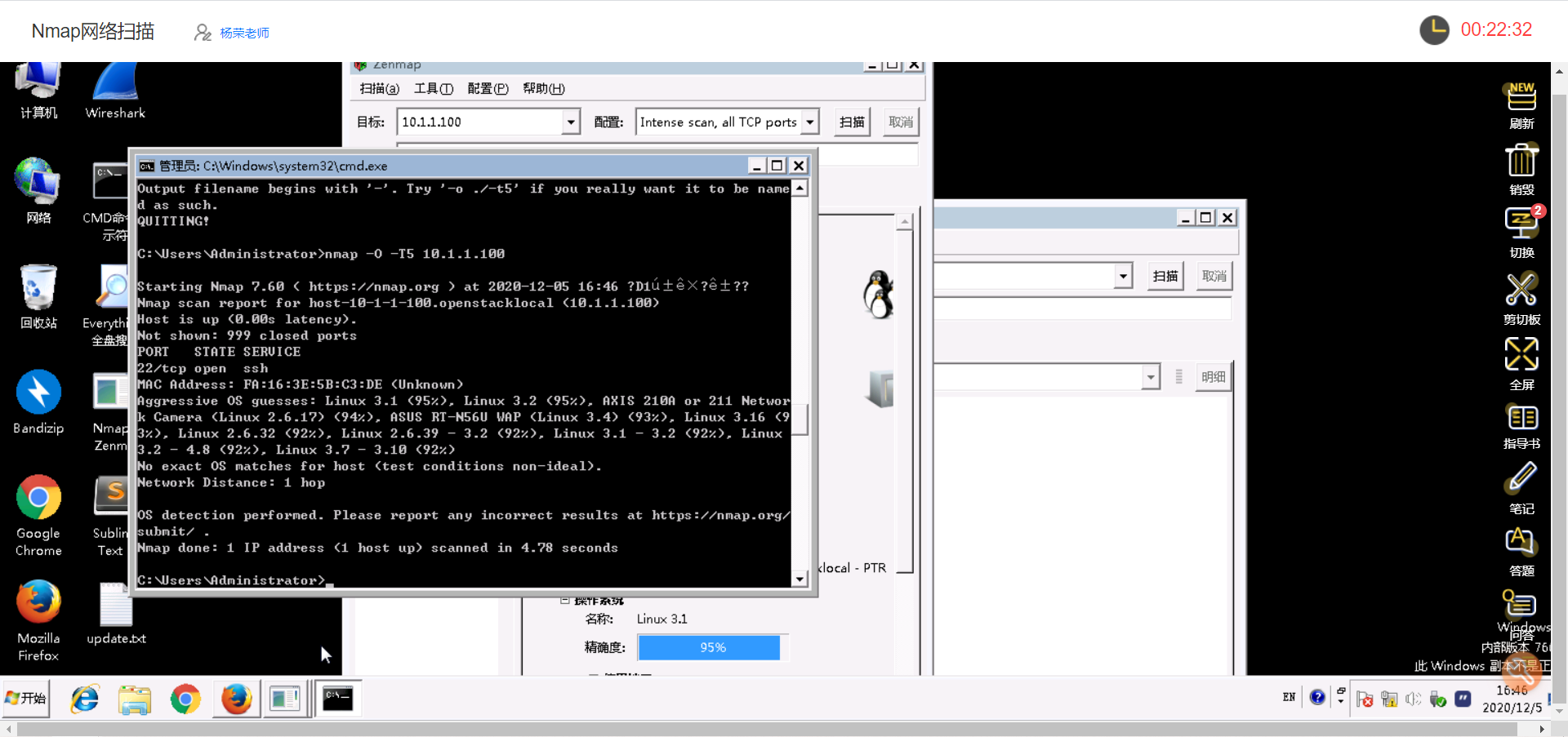Open the 帮助(H) menu in Zenmap
1568x737 pixels.
[543, 88]
